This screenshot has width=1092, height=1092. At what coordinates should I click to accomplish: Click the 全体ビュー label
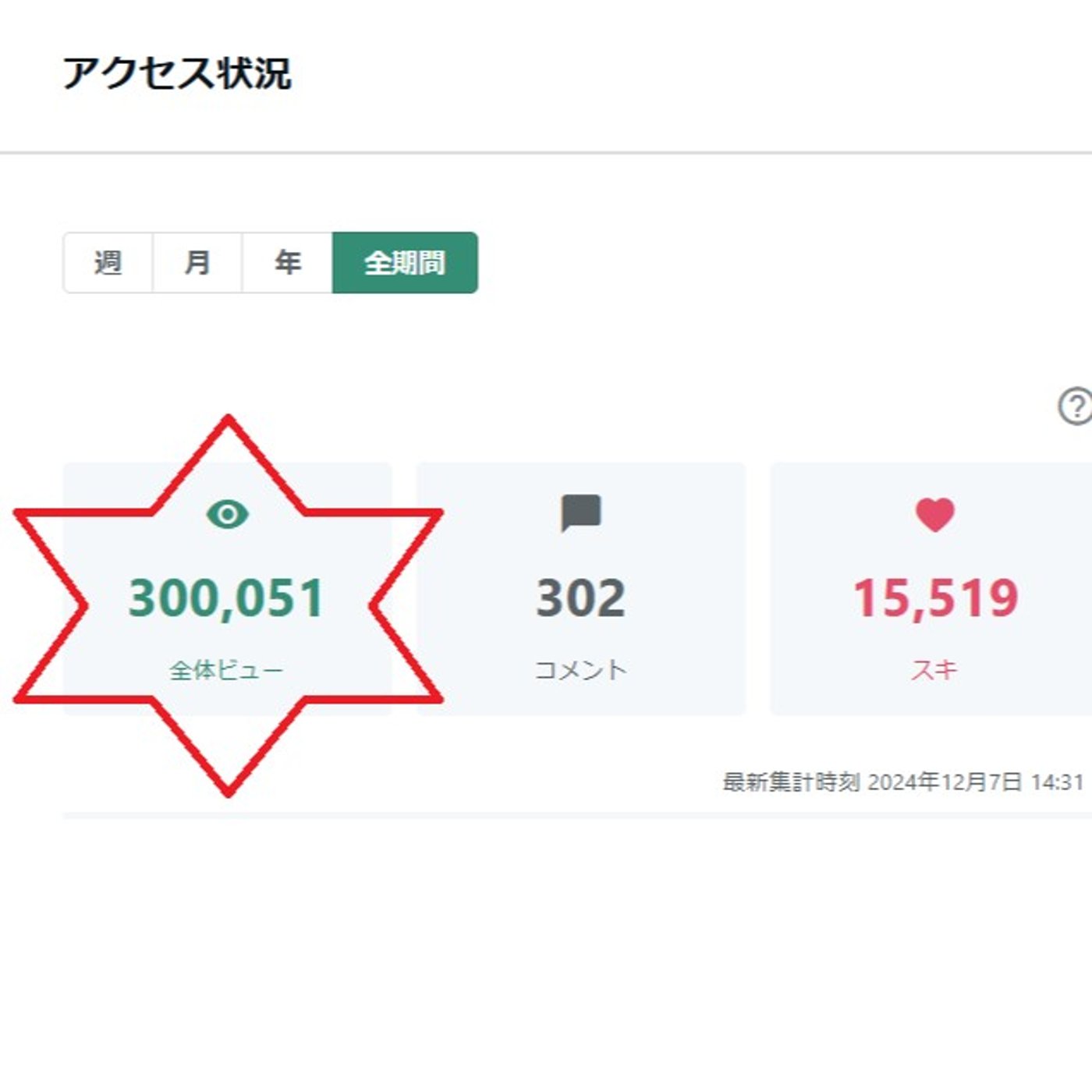pyautogui.click(x=226, y=670)
